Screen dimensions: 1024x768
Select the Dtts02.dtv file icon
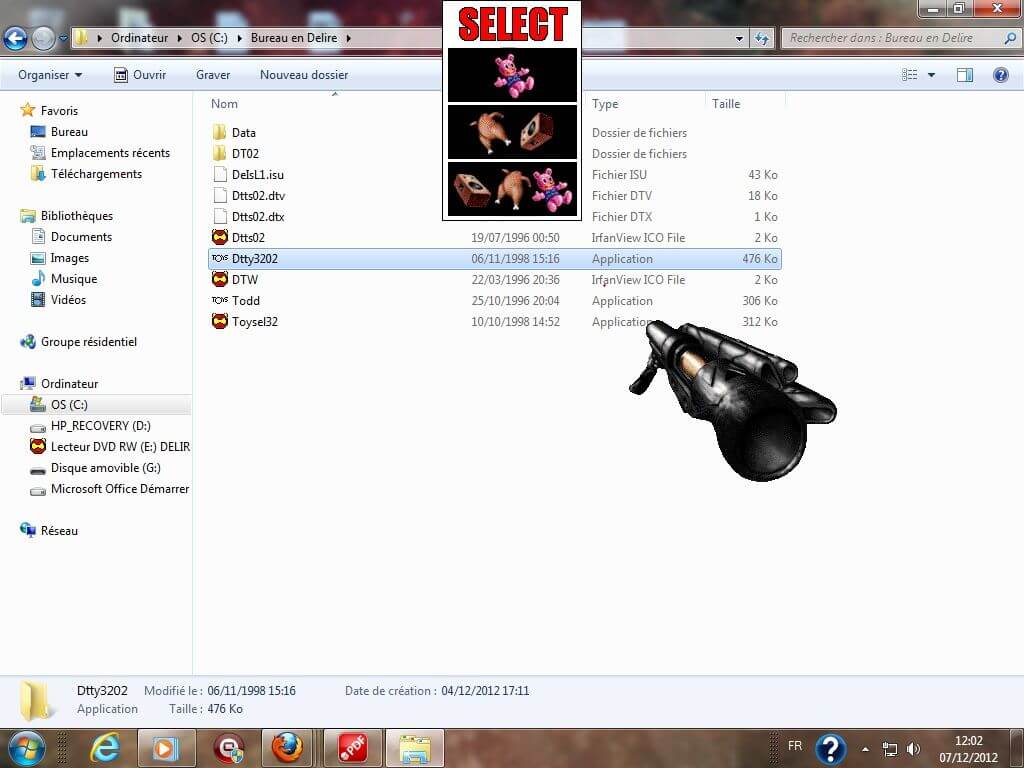pyautogui.click(x=220, y=195)
